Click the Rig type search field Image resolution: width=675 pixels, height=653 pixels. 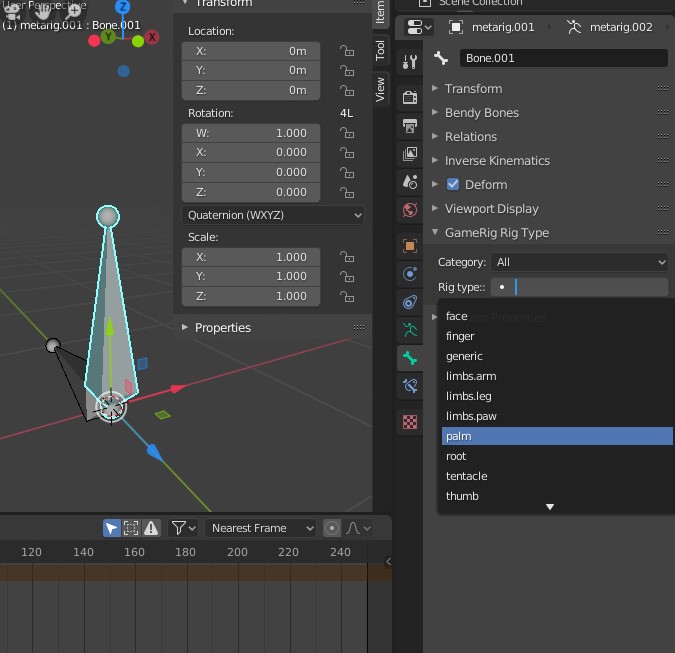coord(579,287)
